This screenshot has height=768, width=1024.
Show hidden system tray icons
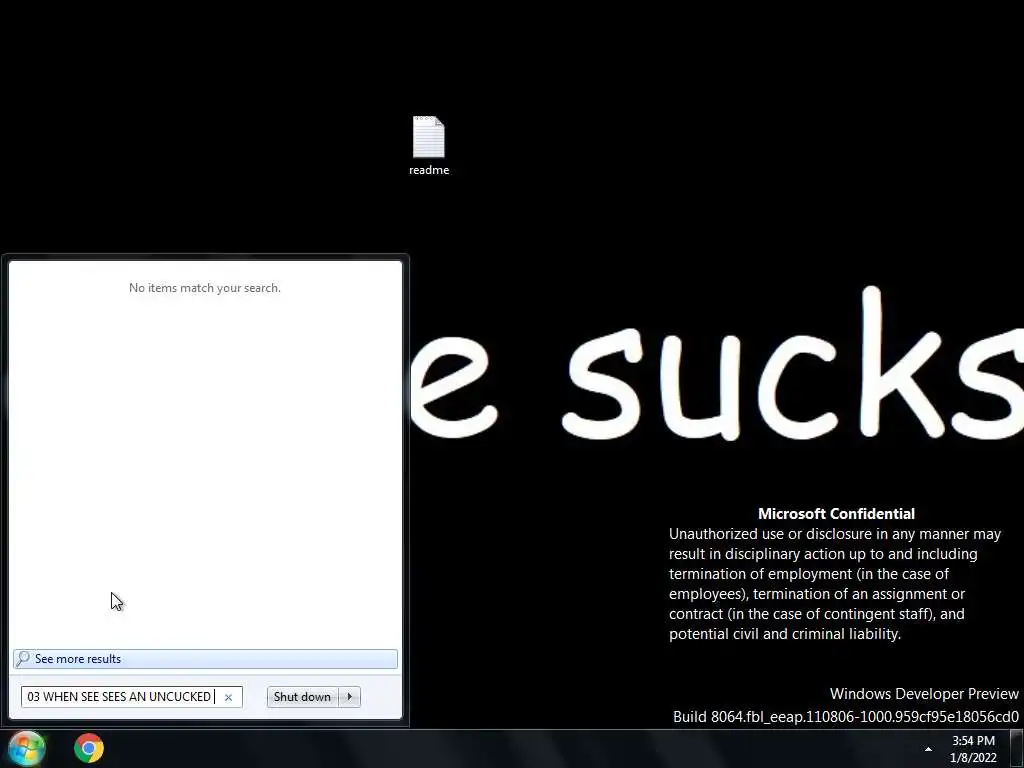click(928, 749)
